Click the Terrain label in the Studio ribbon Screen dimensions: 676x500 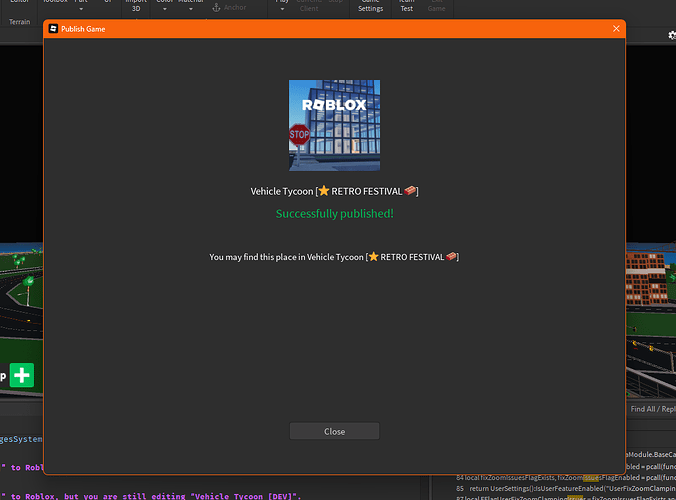(x=19, y=22)
